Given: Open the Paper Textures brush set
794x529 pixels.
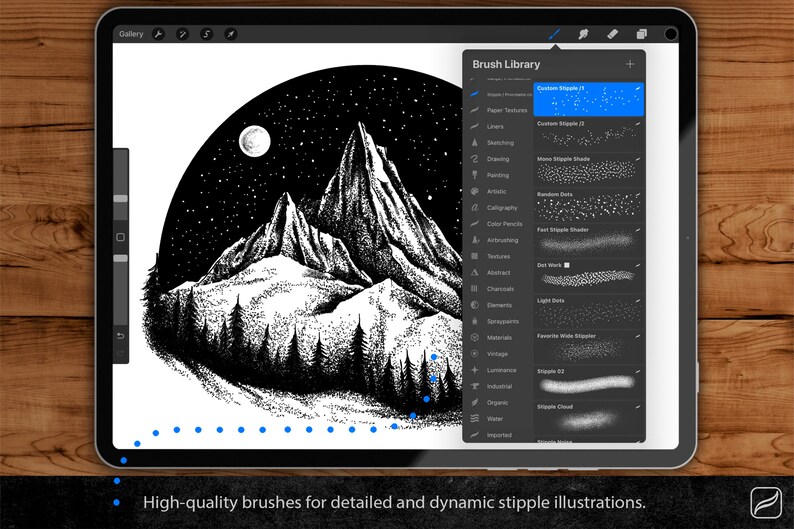Looking at the screenshot, I should click(x=500, y=110).
